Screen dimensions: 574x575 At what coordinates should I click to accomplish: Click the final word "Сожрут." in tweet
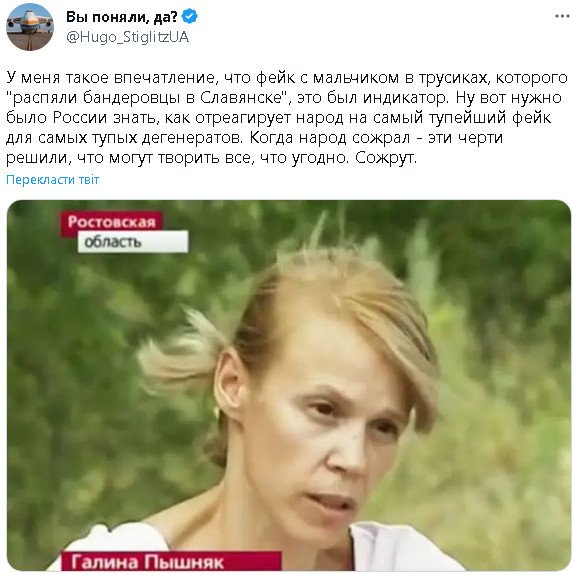coord(386,158)
